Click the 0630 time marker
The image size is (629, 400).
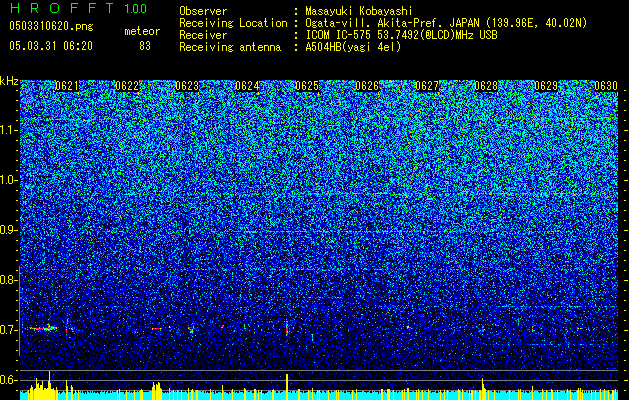[606, 86]
